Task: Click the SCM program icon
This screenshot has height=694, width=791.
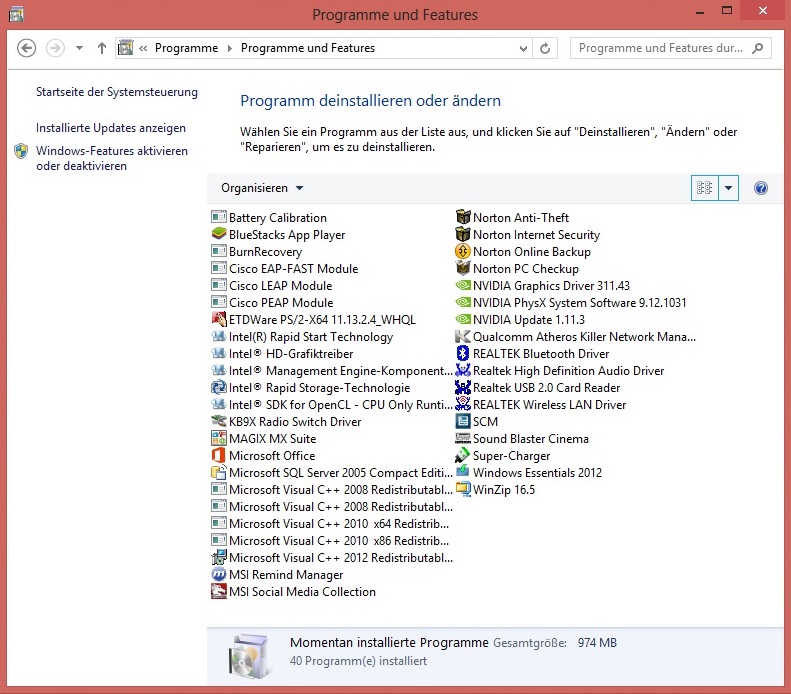Action: coord(463,421)
